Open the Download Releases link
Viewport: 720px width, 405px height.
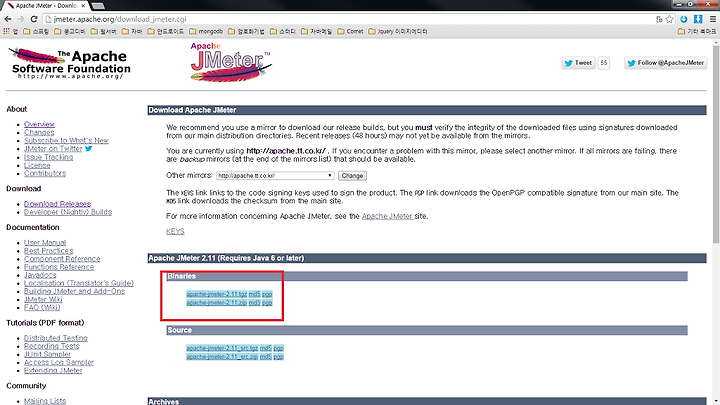coord(57,204)
